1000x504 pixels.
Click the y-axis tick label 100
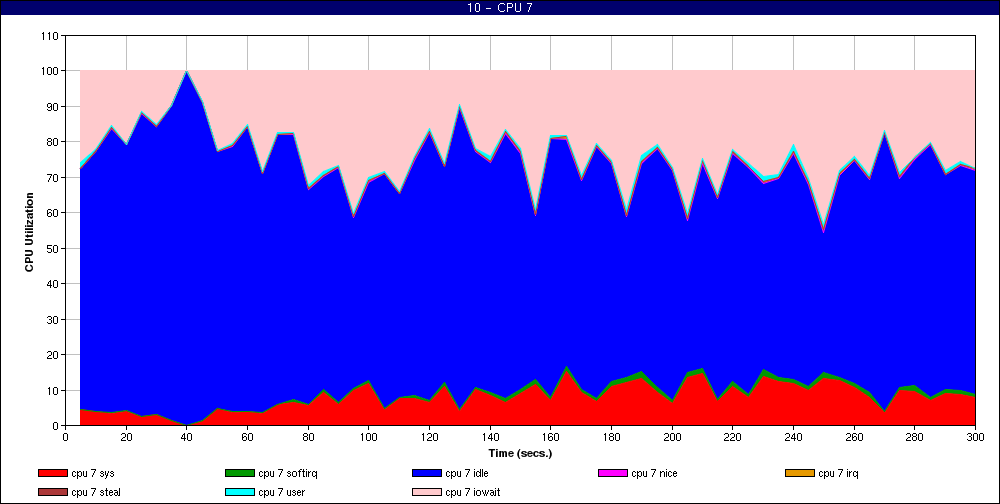pyautogui.click(x=51, y=71)
